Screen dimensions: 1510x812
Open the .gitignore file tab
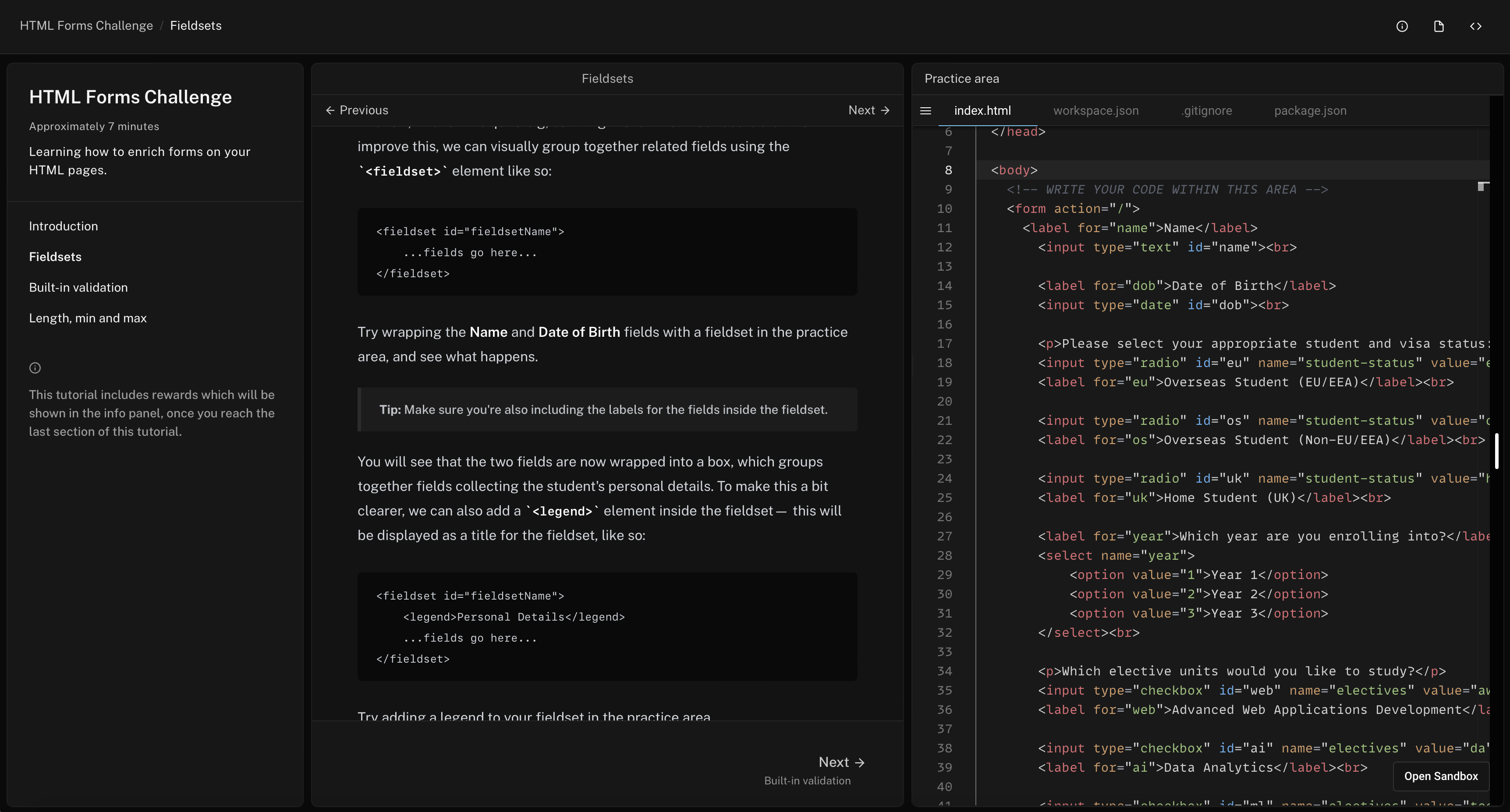(x=1206, y=111)
